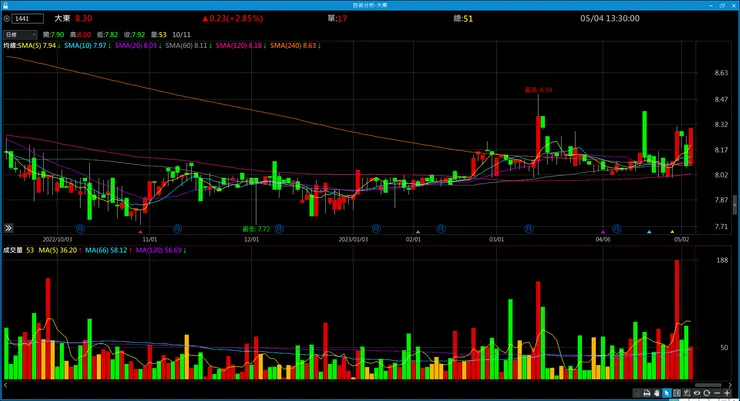Minimize the 技術分析 window
Screen dimensions: 740x401
coord(711,5)
